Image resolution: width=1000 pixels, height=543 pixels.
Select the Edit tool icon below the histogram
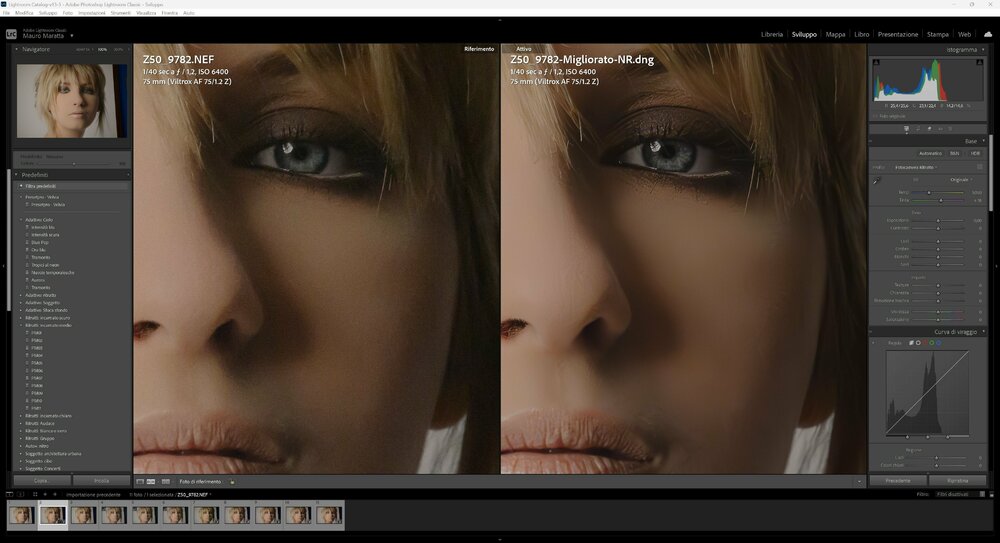click(x=906, y=129)
